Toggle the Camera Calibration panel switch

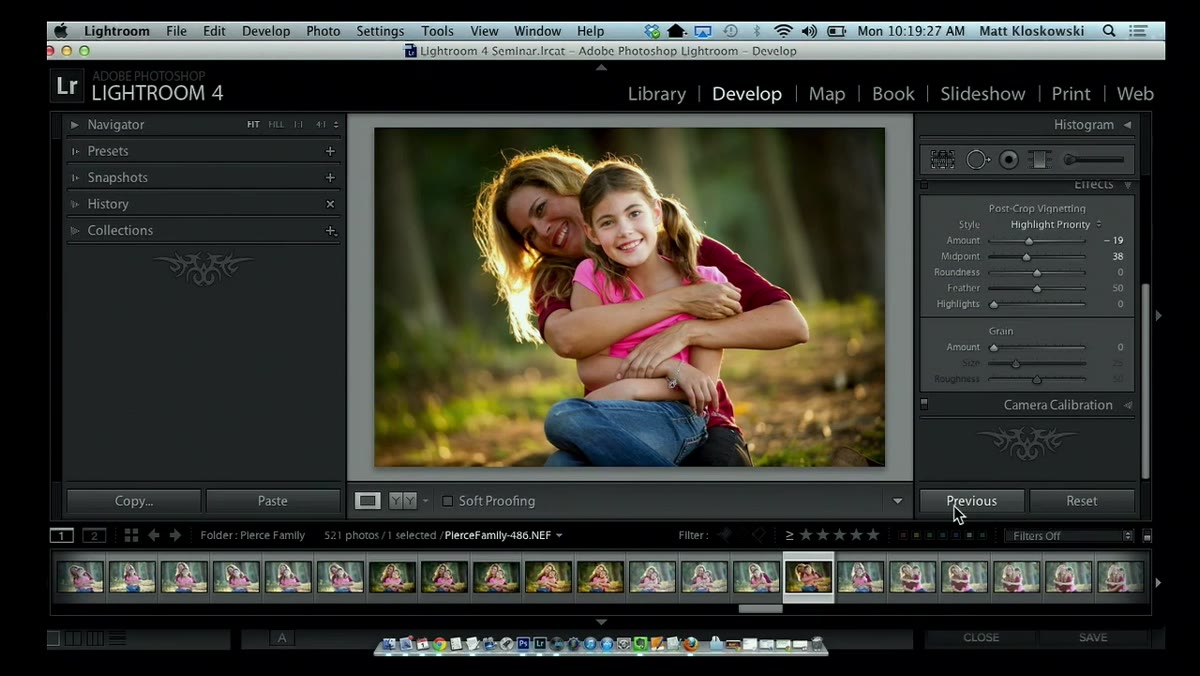click(924, 405)
